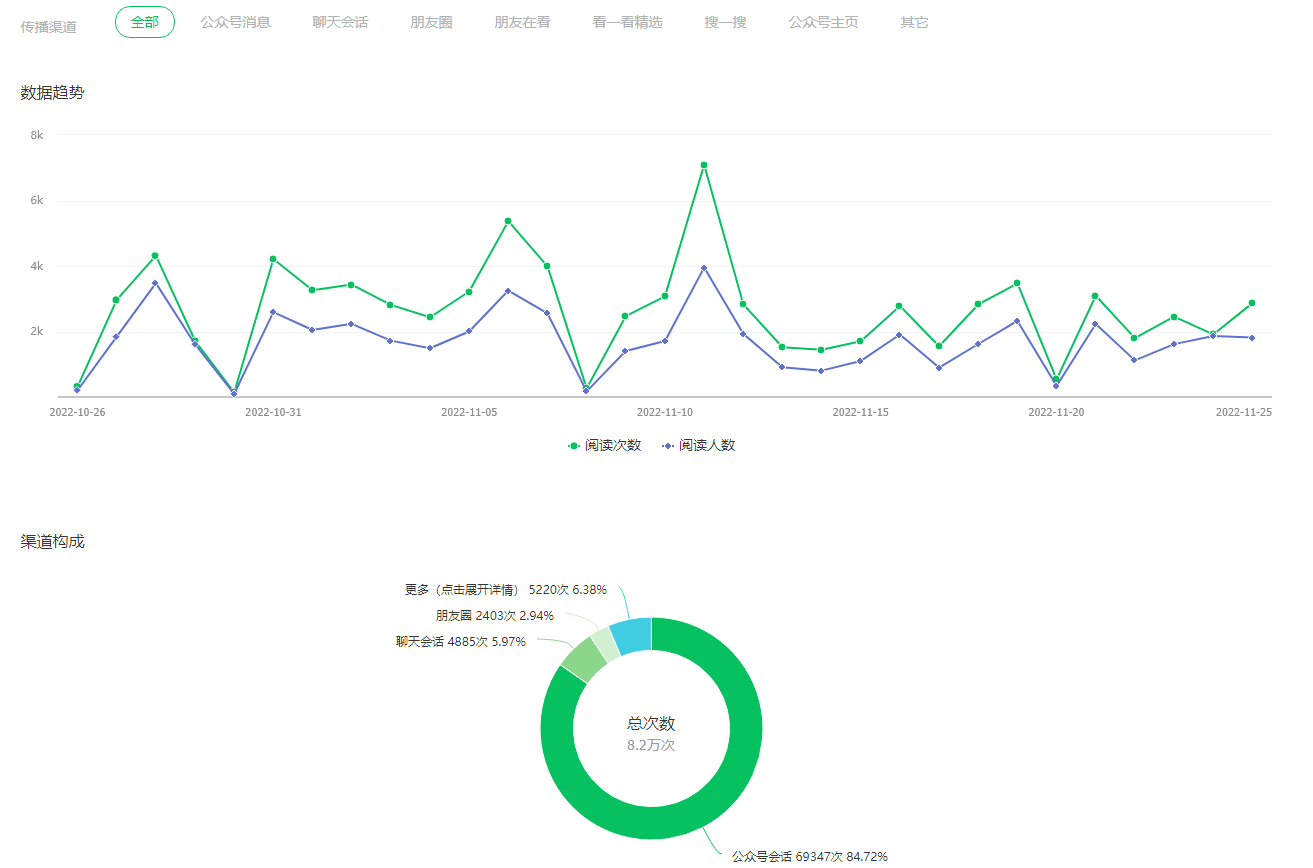This screenshot has height=868, width=1313.
Task: Open the 聊天会话 channel tab
Action: point(340,22)
